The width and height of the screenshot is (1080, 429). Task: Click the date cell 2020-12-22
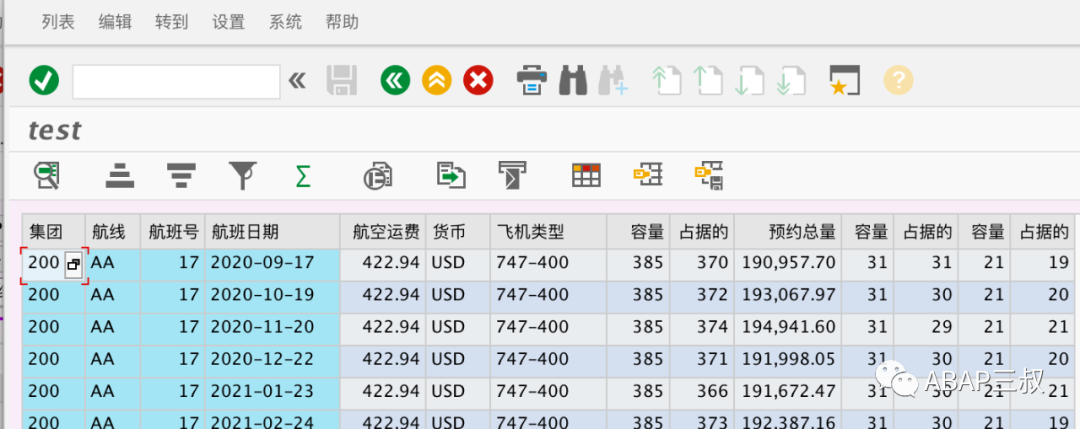[x=272, y=359]
